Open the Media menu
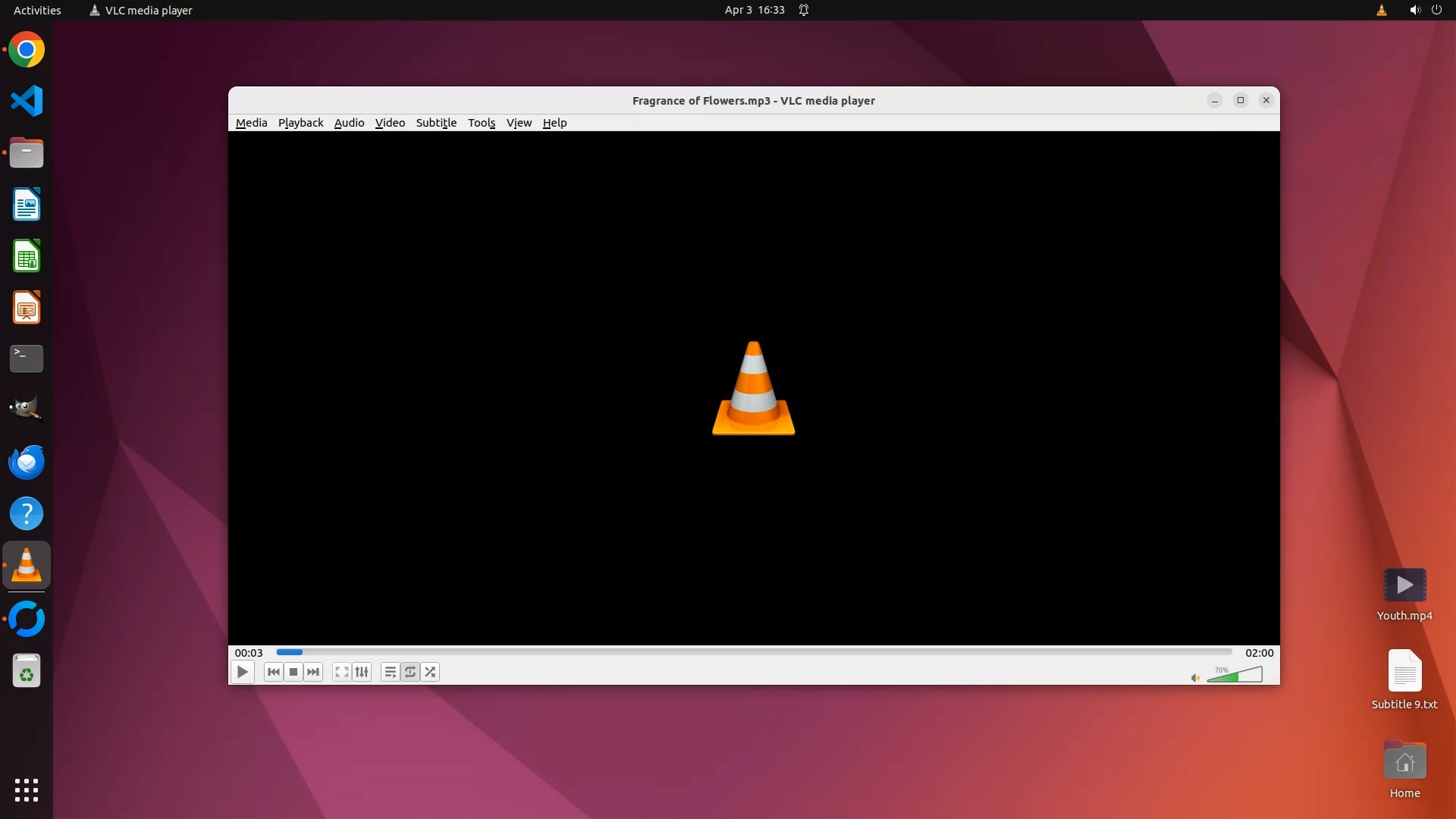This screenshot has height=819, width=1456. point(251,123)
